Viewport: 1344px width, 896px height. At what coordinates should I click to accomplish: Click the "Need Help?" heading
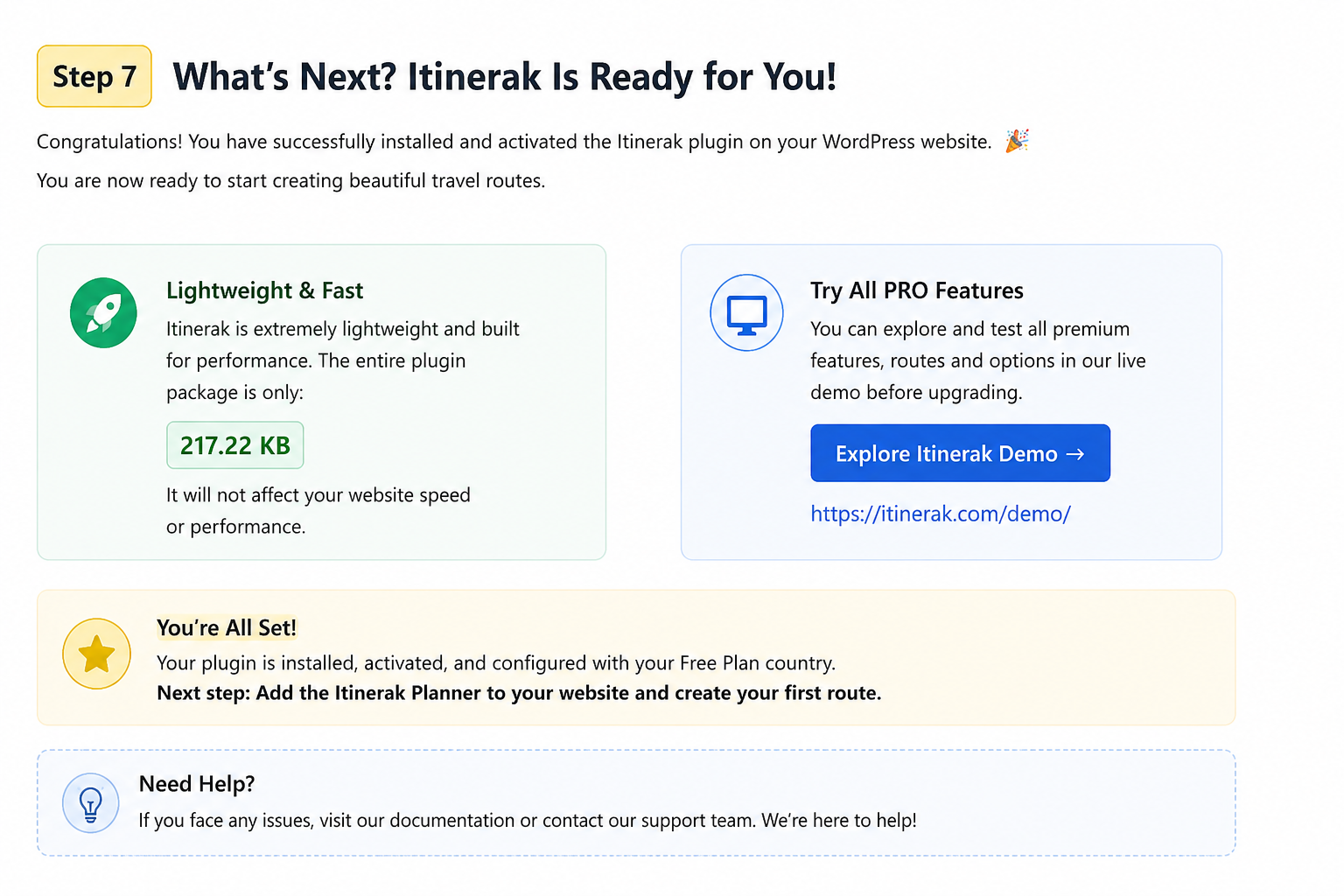coord(197,783)
